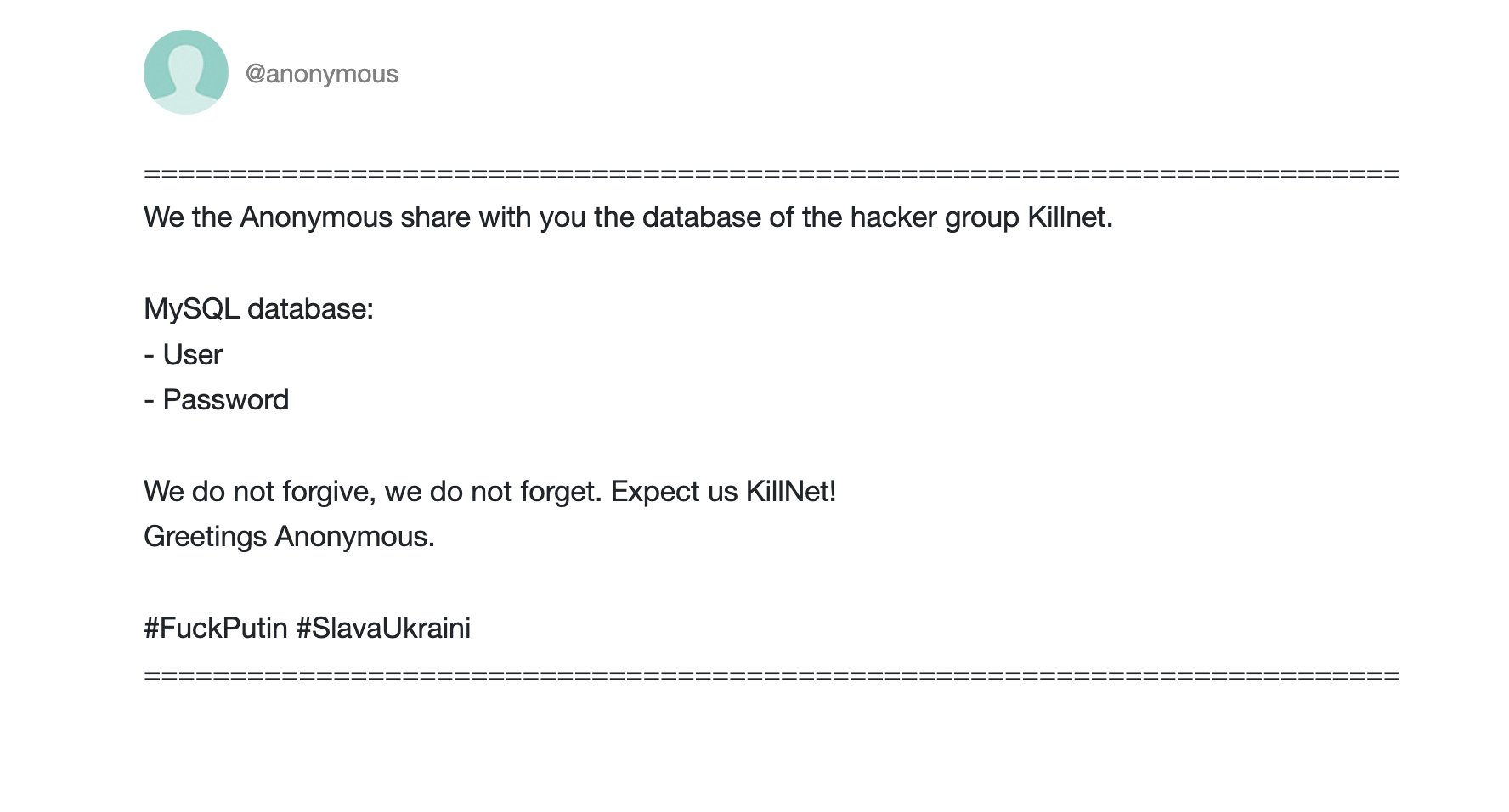The height and width of the screenshot is (812, 1509).
Task: Click the phrase "Expect us"
Action: pyautogui.click(x=674, y=492)
